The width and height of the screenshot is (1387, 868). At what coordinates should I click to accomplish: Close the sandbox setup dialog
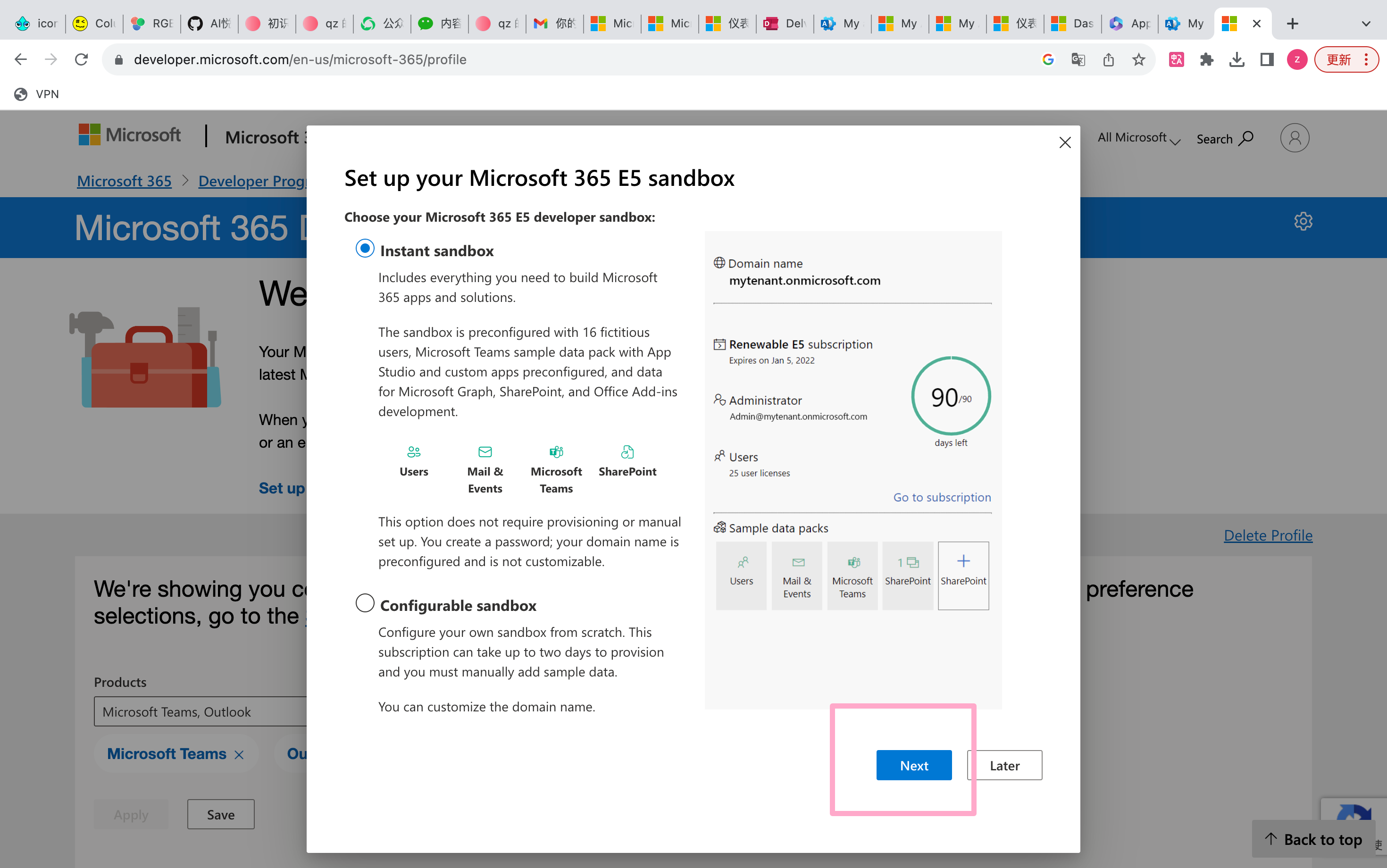1065,142
